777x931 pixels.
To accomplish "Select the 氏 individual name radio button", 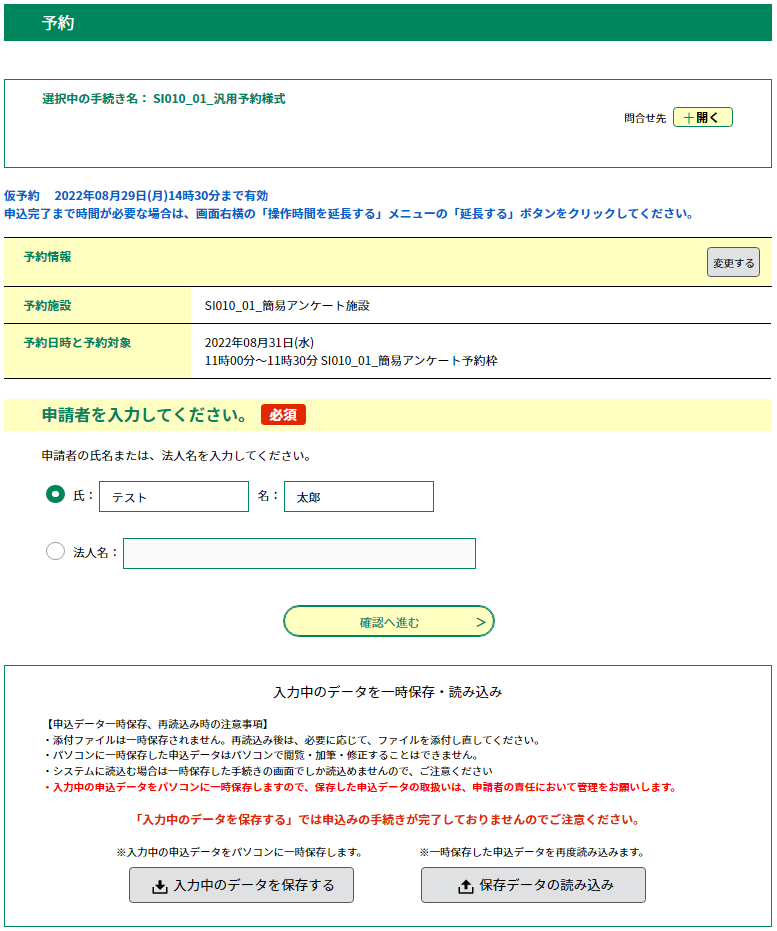I will click(56, 495).
